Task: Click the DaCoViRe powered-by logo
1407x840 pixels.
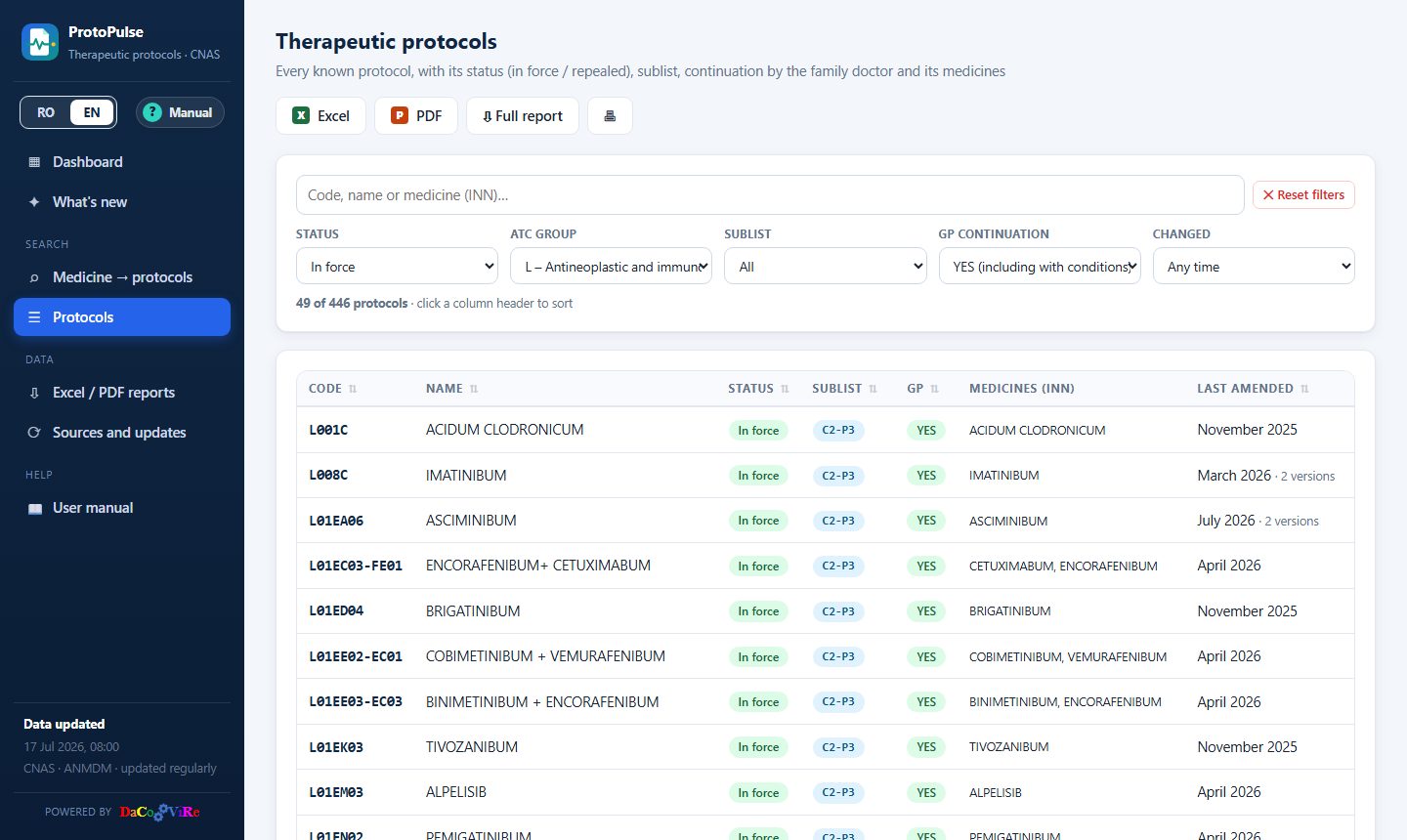Action: (x=159, y=812)
